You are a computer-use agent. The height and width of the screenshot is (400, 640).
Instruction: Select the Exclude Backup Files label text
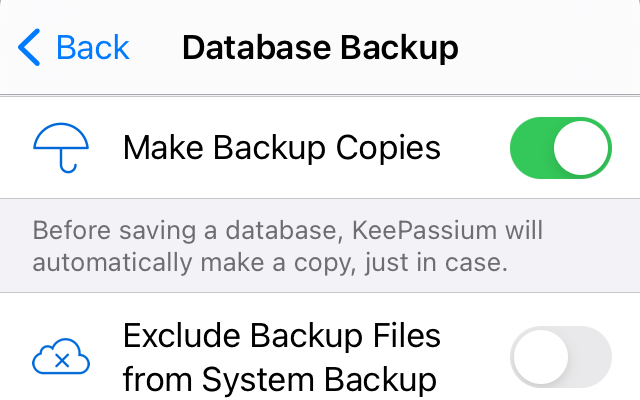(282, 336)
